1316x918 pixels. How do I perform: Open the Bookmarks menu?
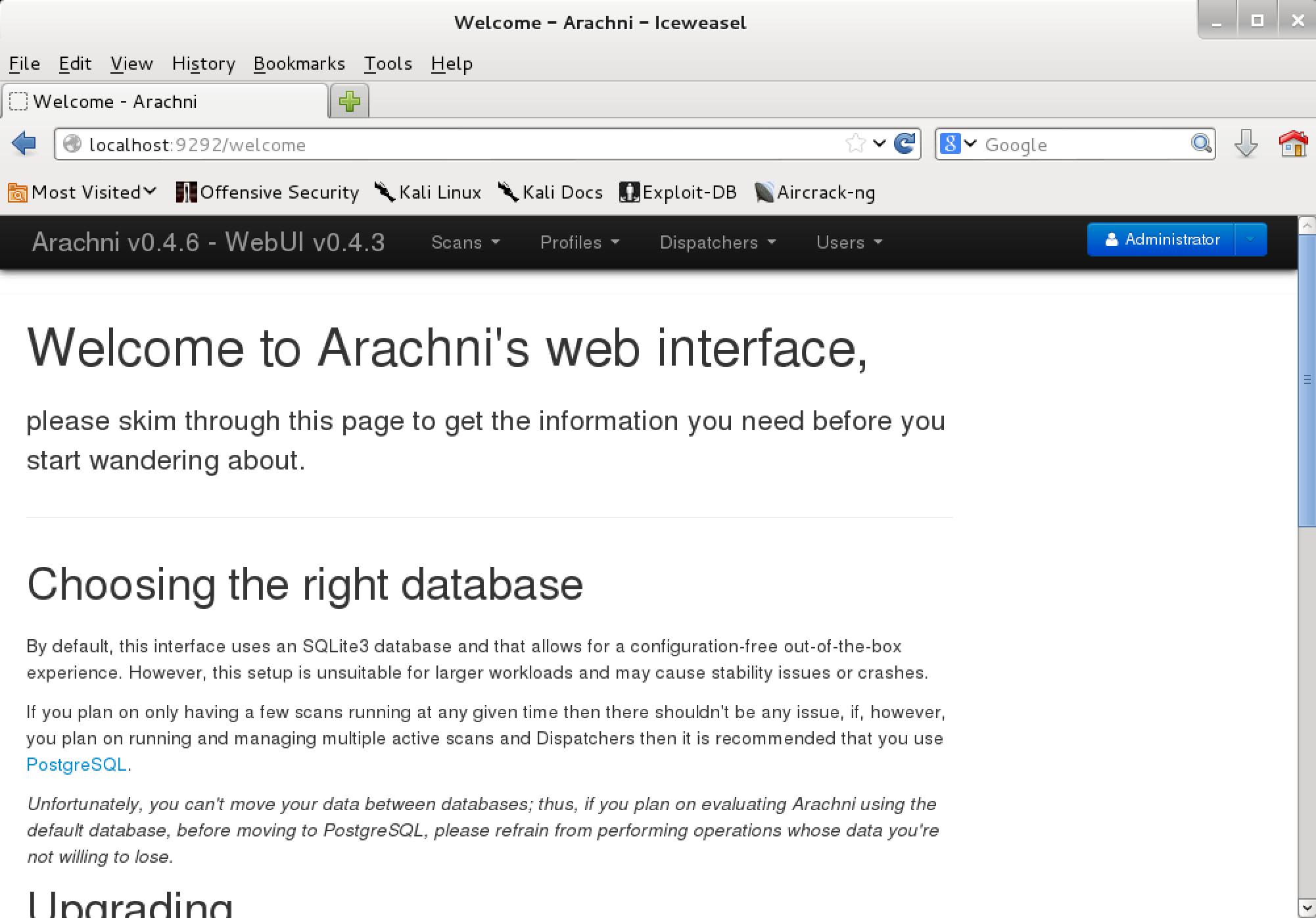click(299, 64)
